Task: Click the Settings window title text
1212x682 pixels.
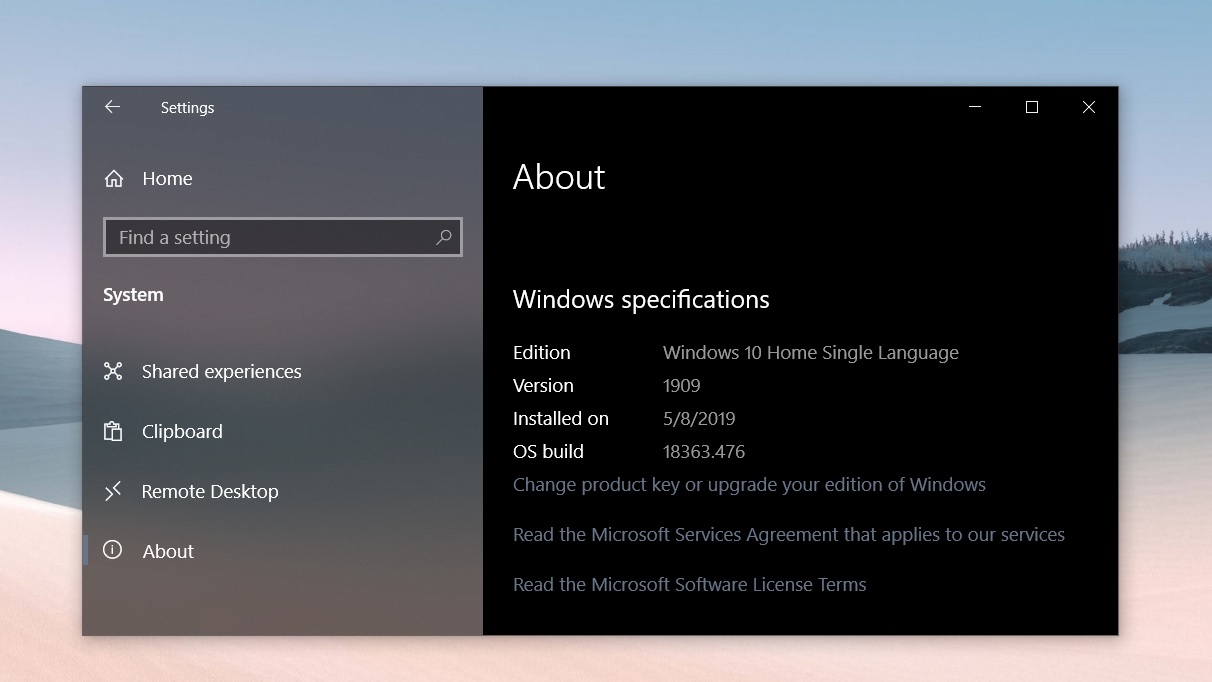Action: [x=187, y=108]
